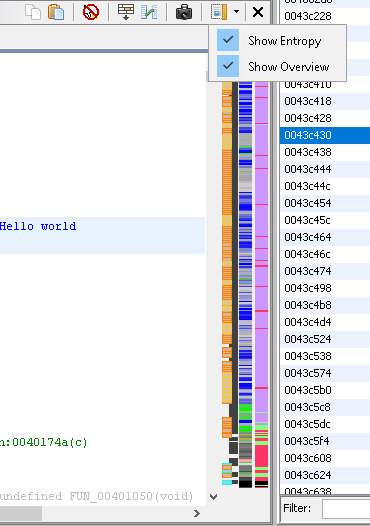Select address row 0043c5dc
The height and width of the screenshot is (526, 370).
325,424
